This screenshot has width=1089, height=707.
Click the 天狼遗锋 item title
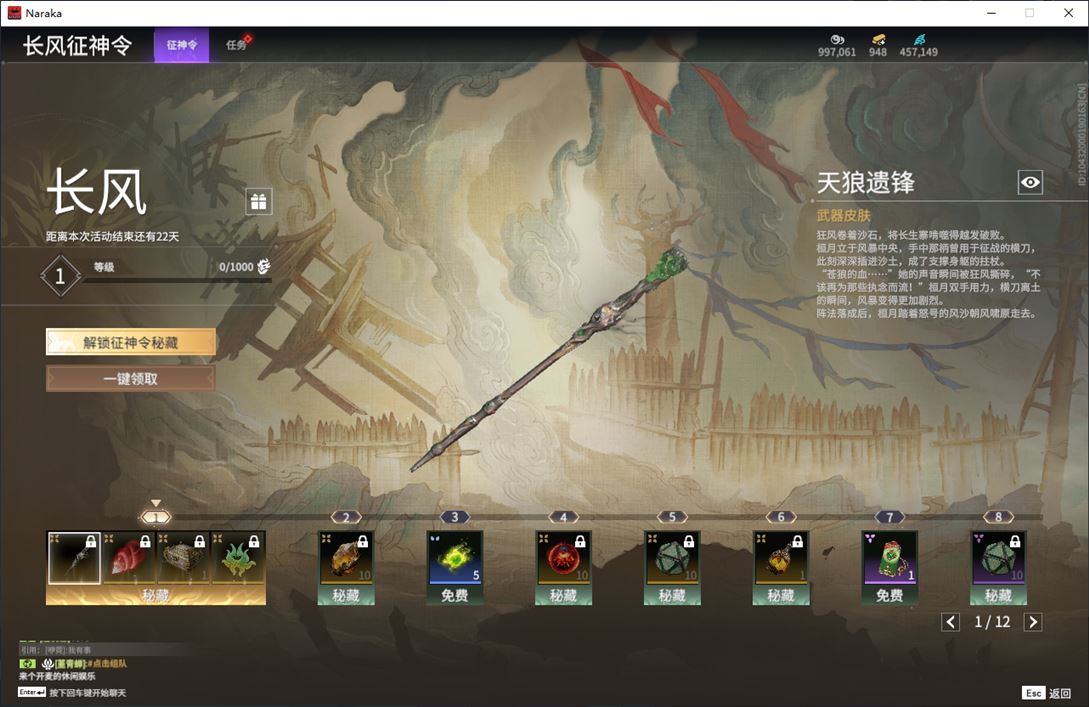click(865, 183)
